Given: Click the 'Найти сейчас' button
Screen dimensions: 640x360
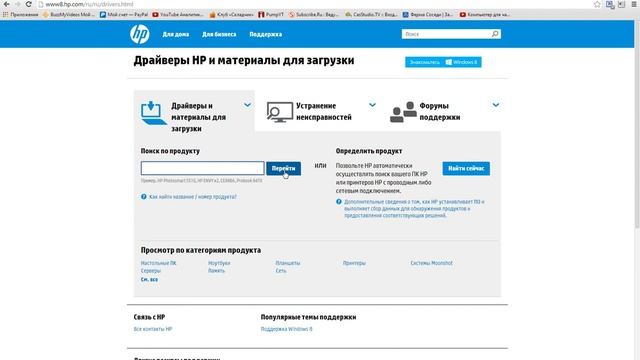Looking at the screenshot, I should pyautogui.click(x=466, y=169).
